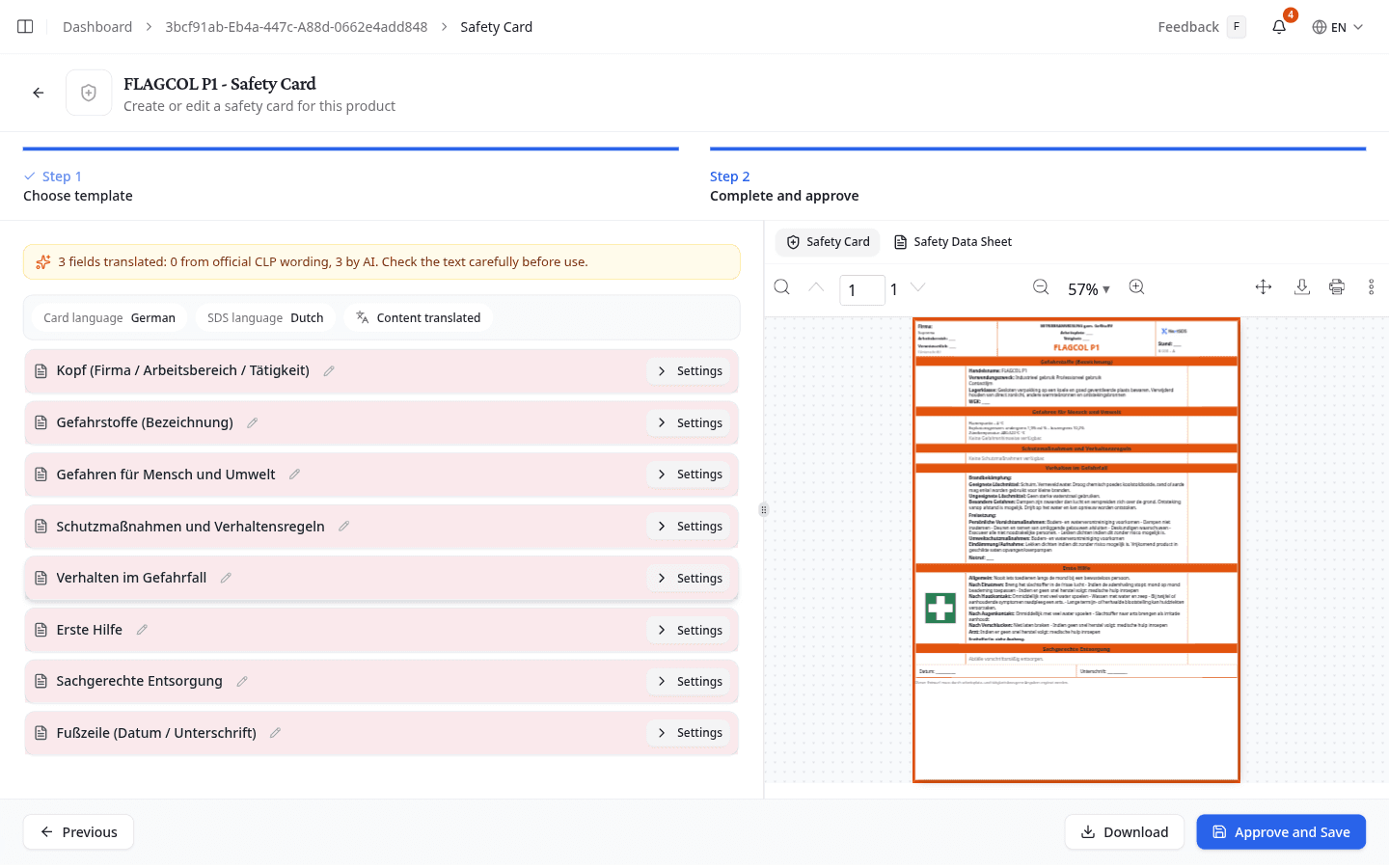The image size is (1389, 868).
Task: Zoom in the safety card preview
Action: coord(1137,287)
